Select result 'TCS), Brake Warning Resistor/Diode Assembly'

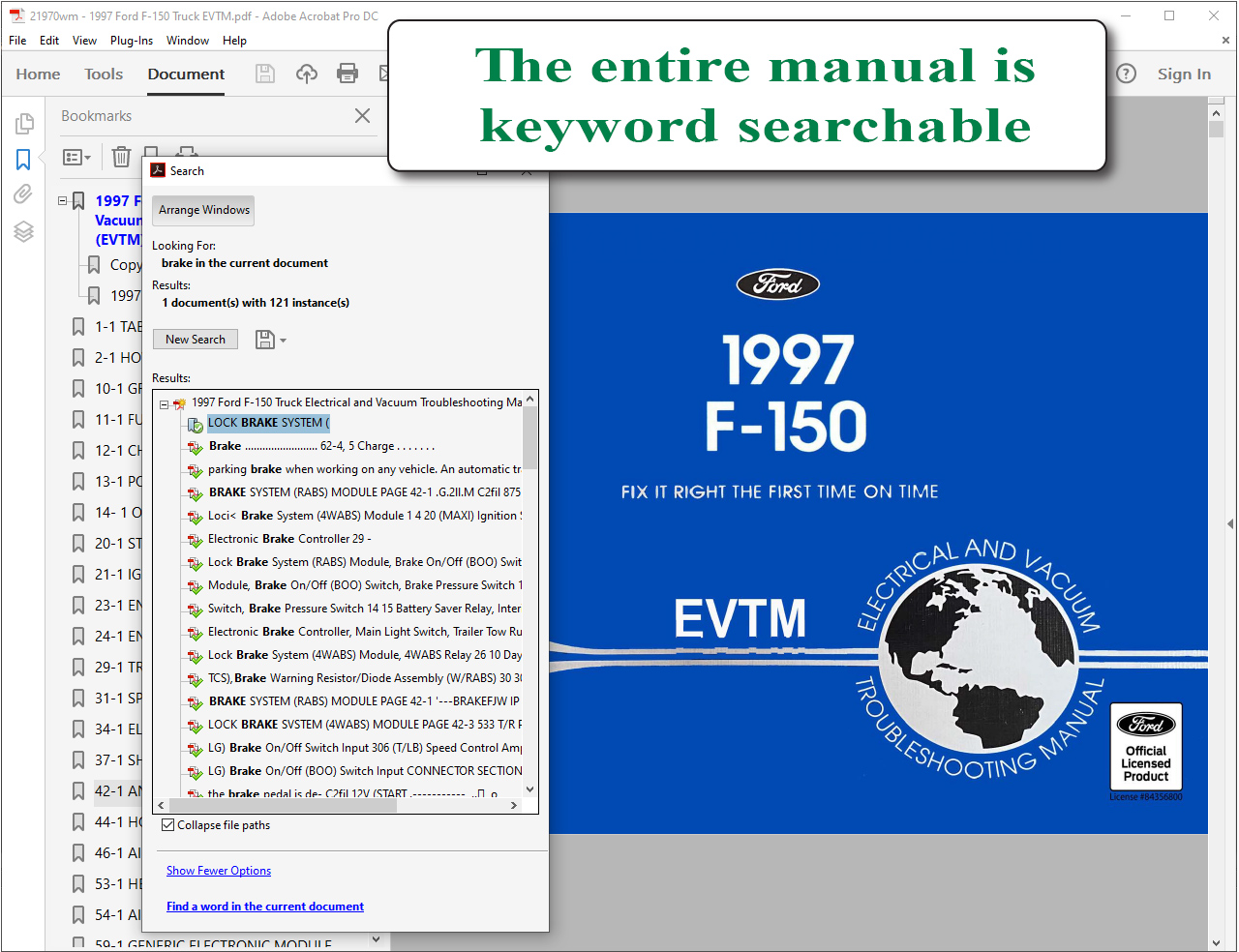[x=364, y=678]
